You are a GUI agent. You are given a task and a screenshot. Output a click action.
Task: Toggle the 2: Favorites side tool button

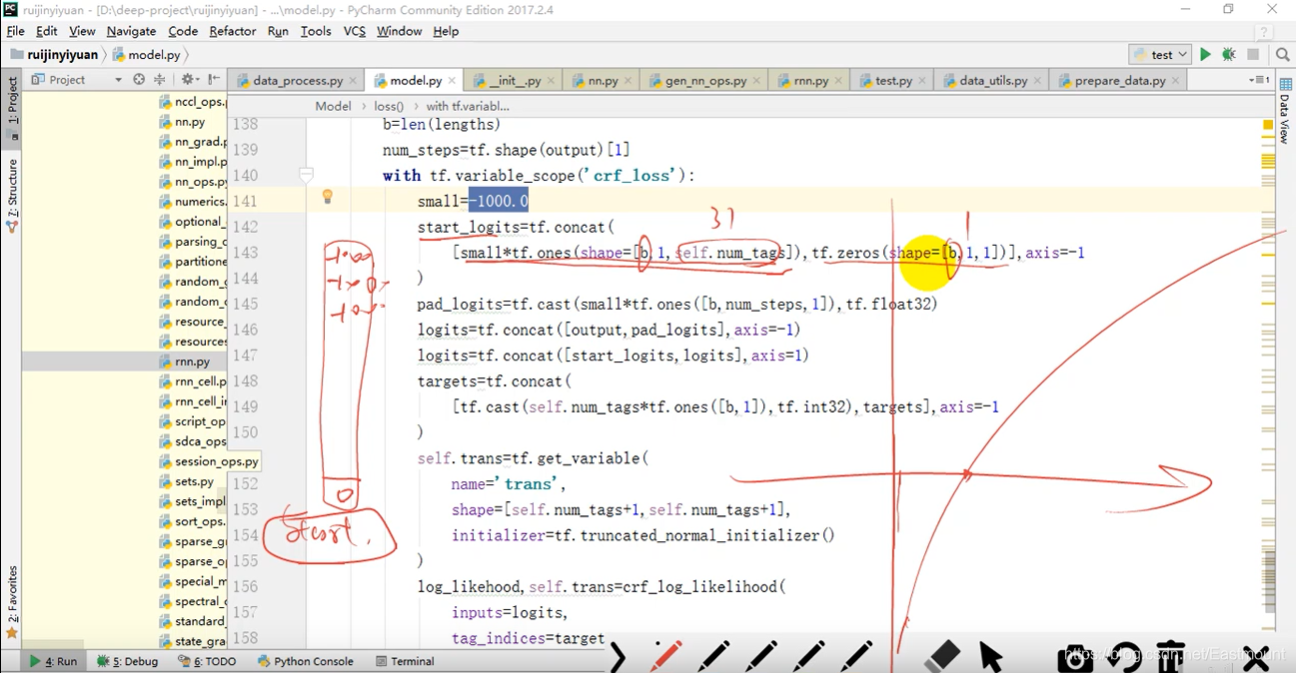tap(12, 603)
